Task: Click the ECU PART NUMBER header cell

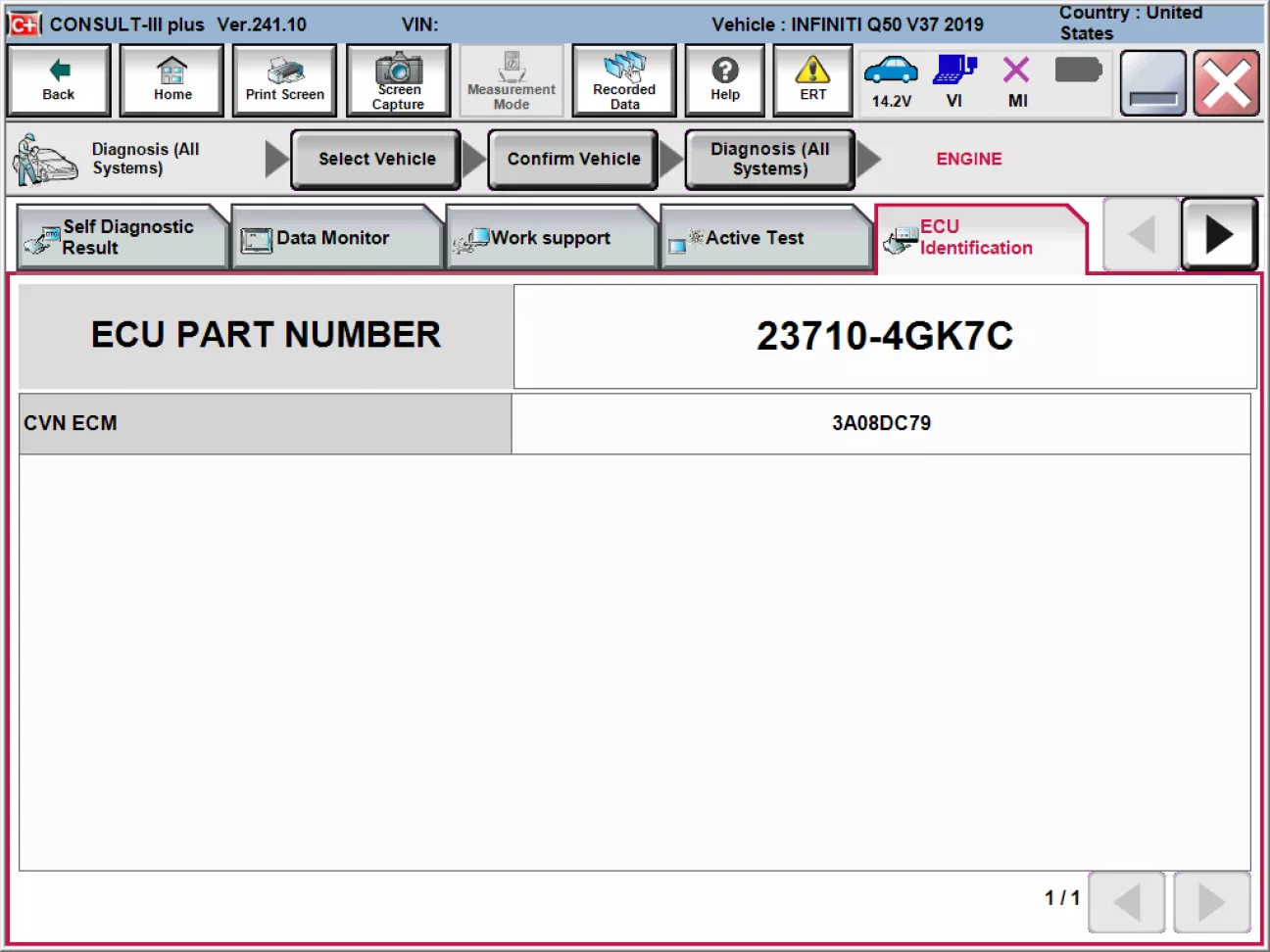Action: (266, 336)
